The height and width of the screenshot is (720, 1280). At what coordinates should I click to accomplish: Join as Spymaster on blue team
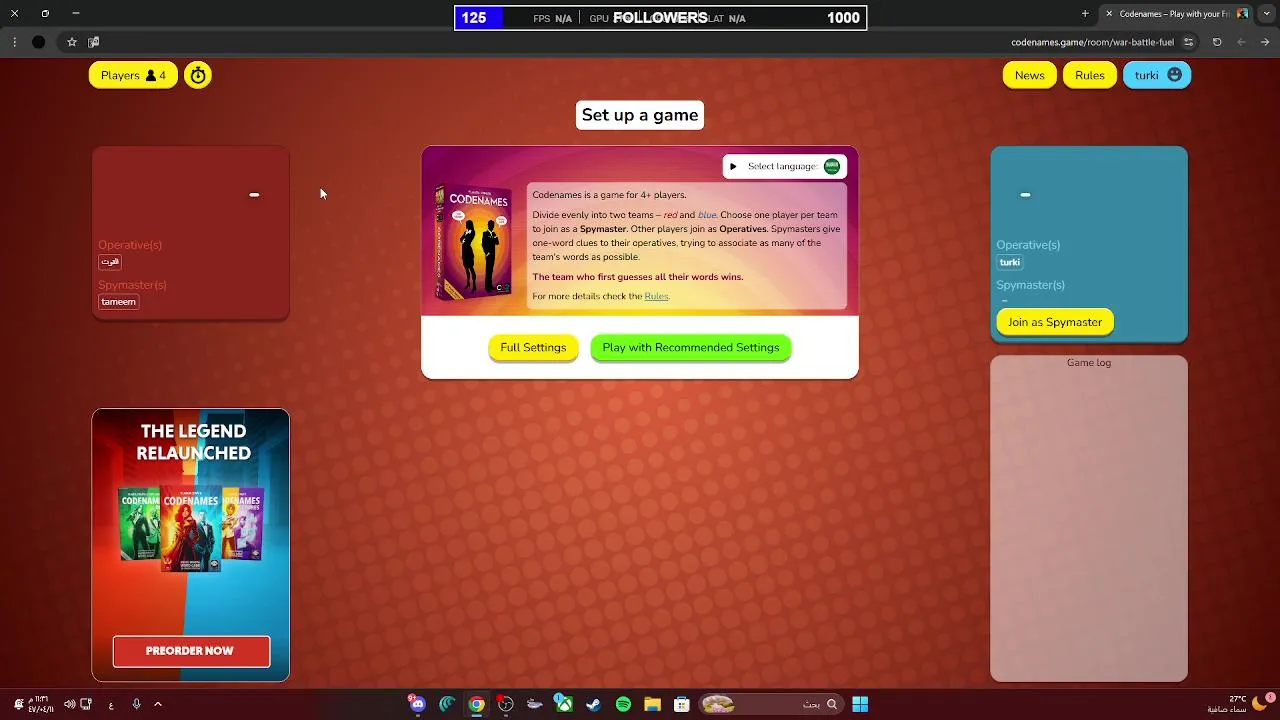(1055, 322)
